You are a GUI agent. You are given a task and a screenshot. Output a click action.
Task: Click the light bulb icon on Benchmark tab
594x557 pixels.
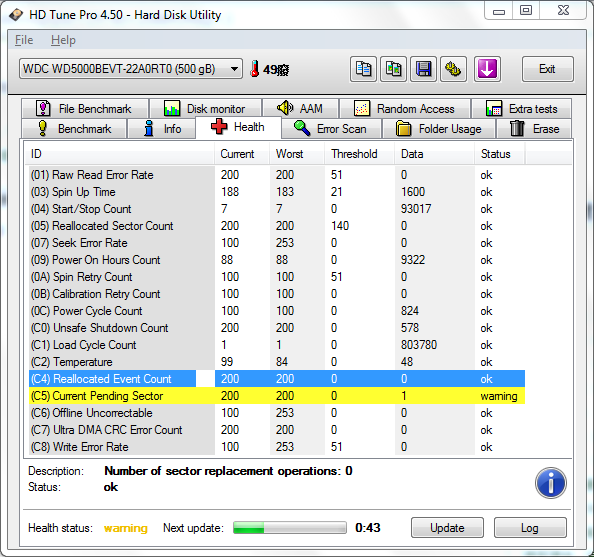[43, 128]
